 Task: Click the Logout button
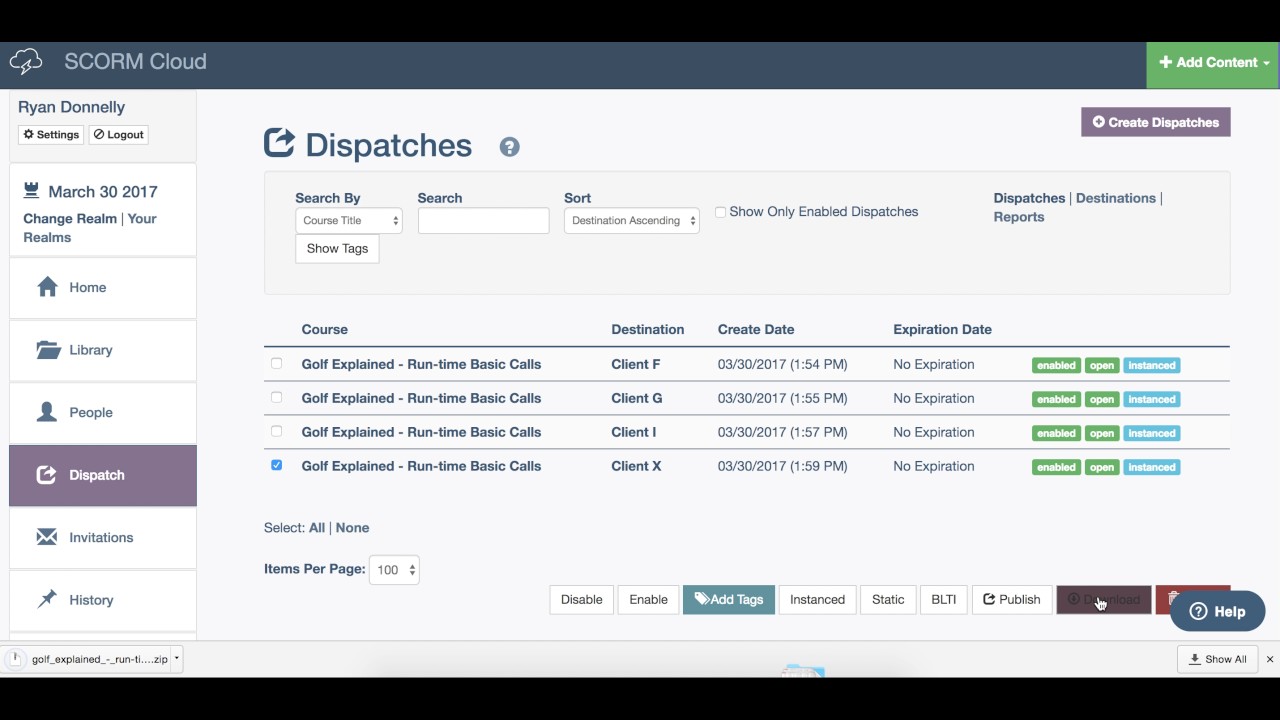119,134
